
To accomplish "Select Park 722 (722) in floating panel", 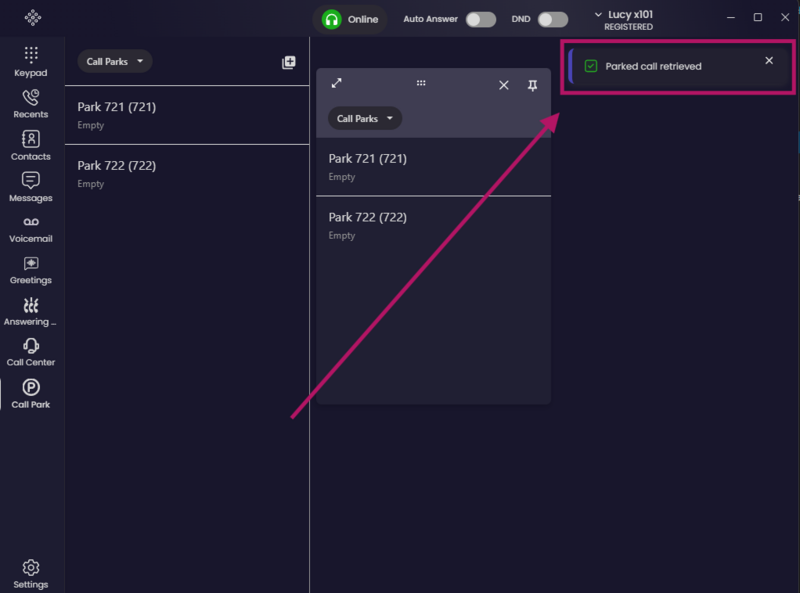I will pos(434,225).
